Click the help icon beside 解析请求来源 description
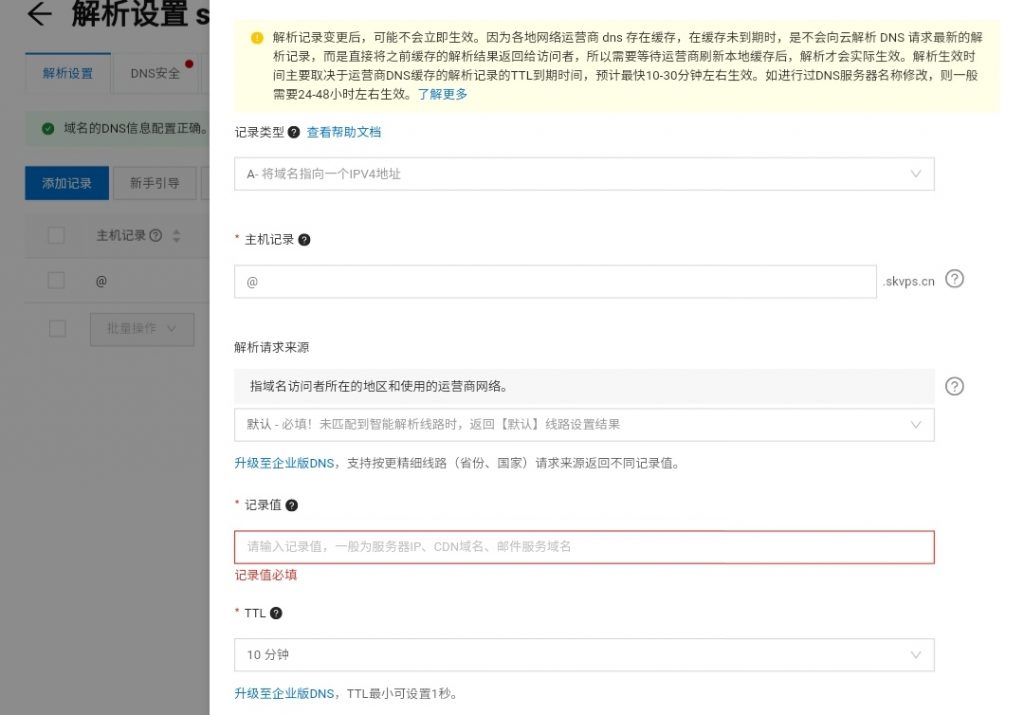The height and width of the screenshot is (715, 1024). (954, 387)
